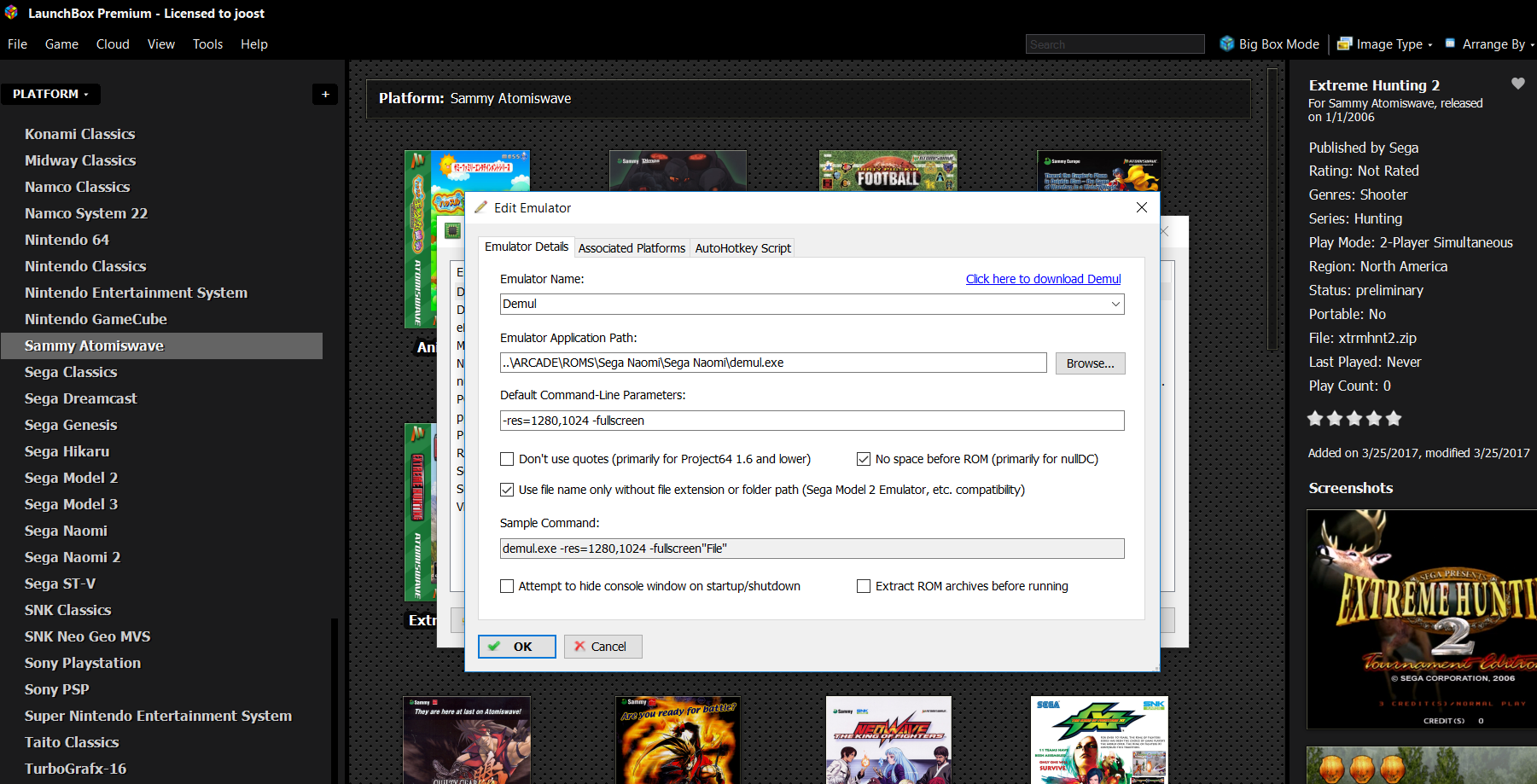
Task: Click the game grid vertical scrollbar
Action: pyautogui.click(x=1272, y=209)
